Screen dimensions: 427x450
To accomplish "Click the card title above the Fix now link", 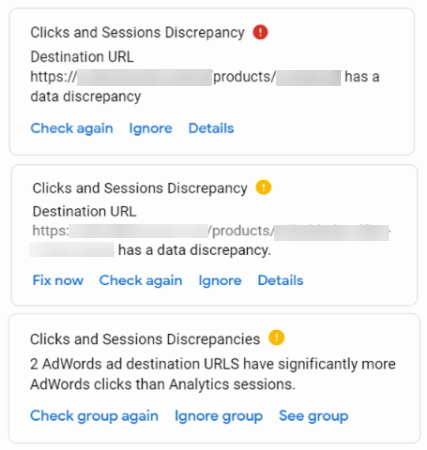I will [140, 188].
